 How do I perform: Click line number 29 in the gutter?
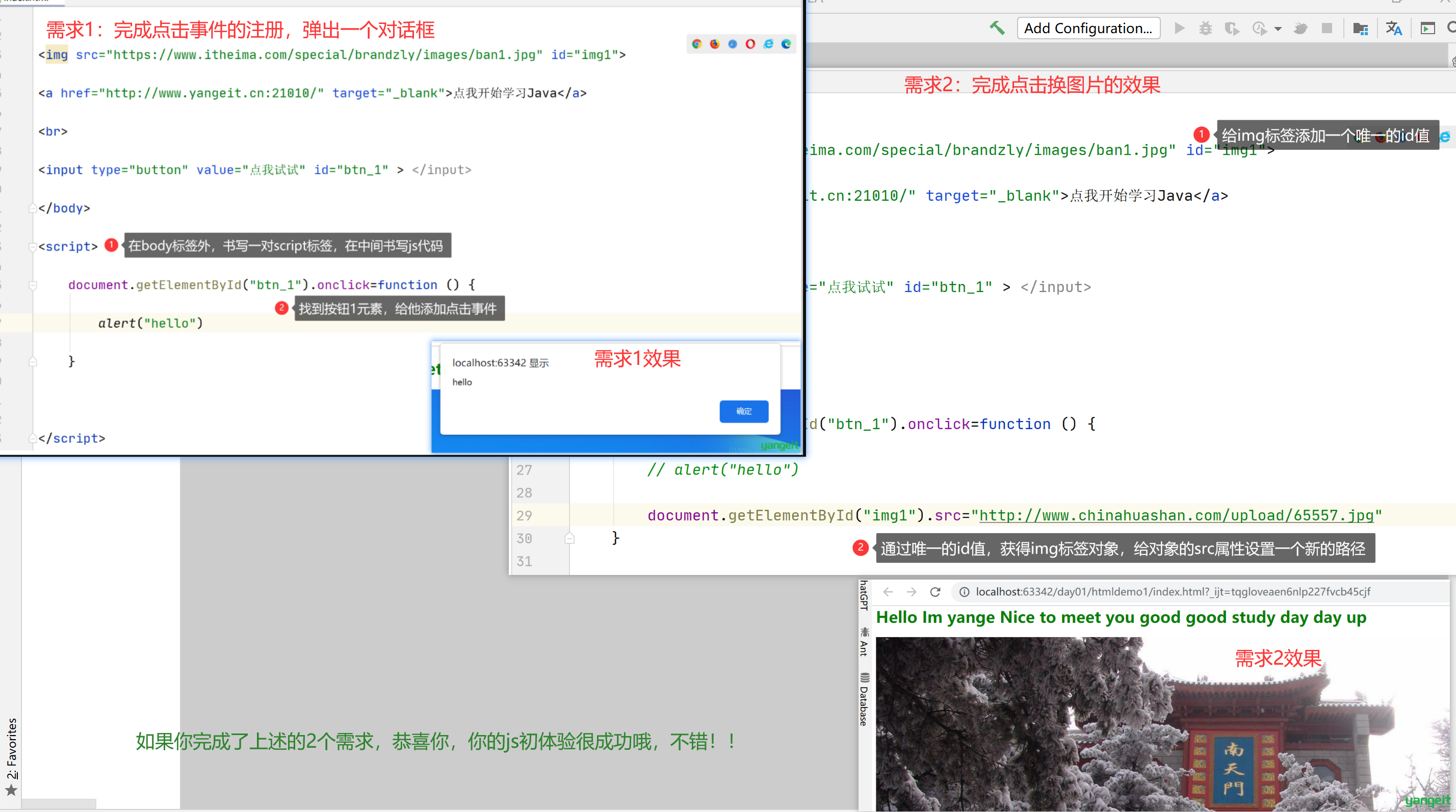tap(524, 516)
